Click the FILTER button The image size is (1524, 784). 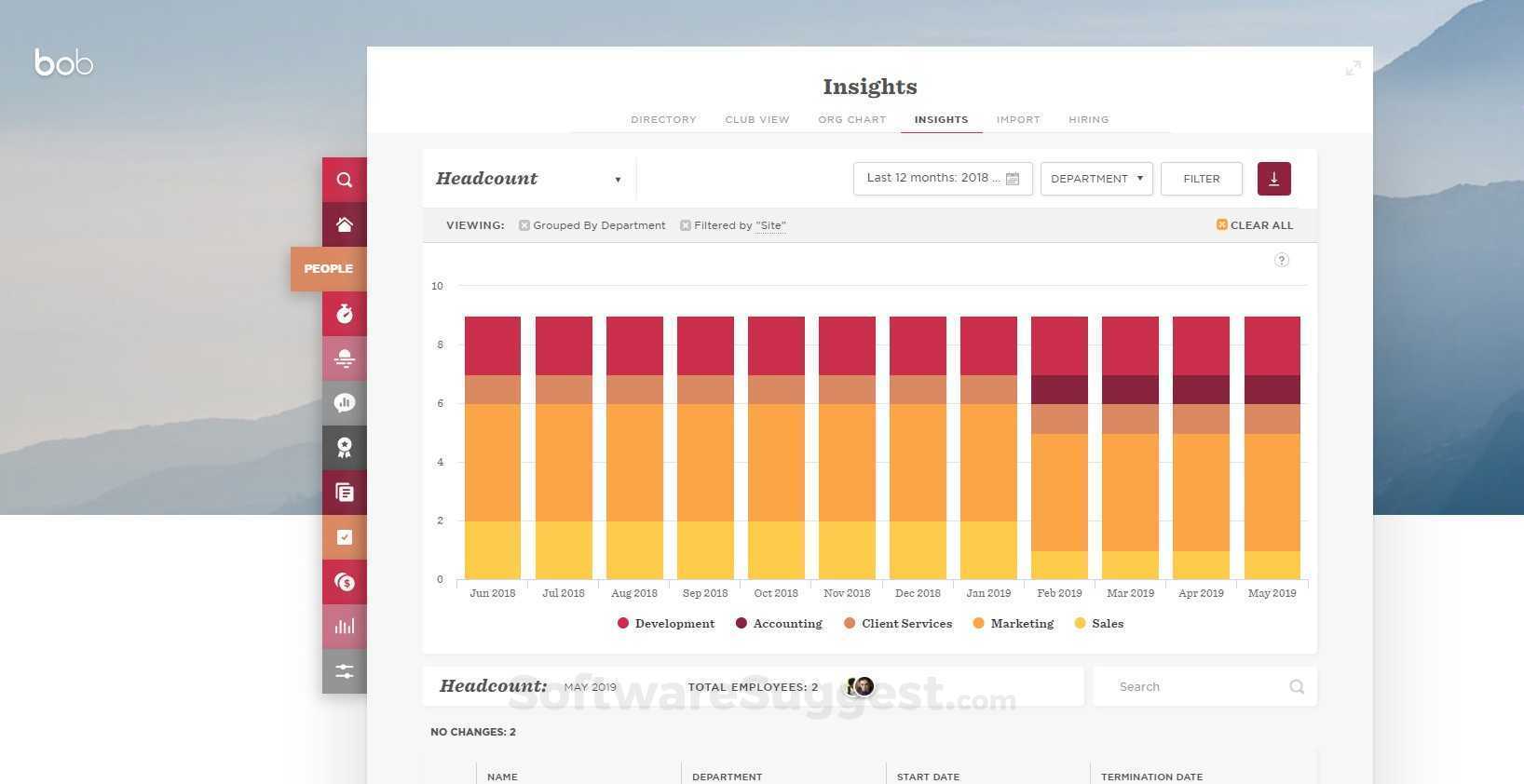[1202, 179]
